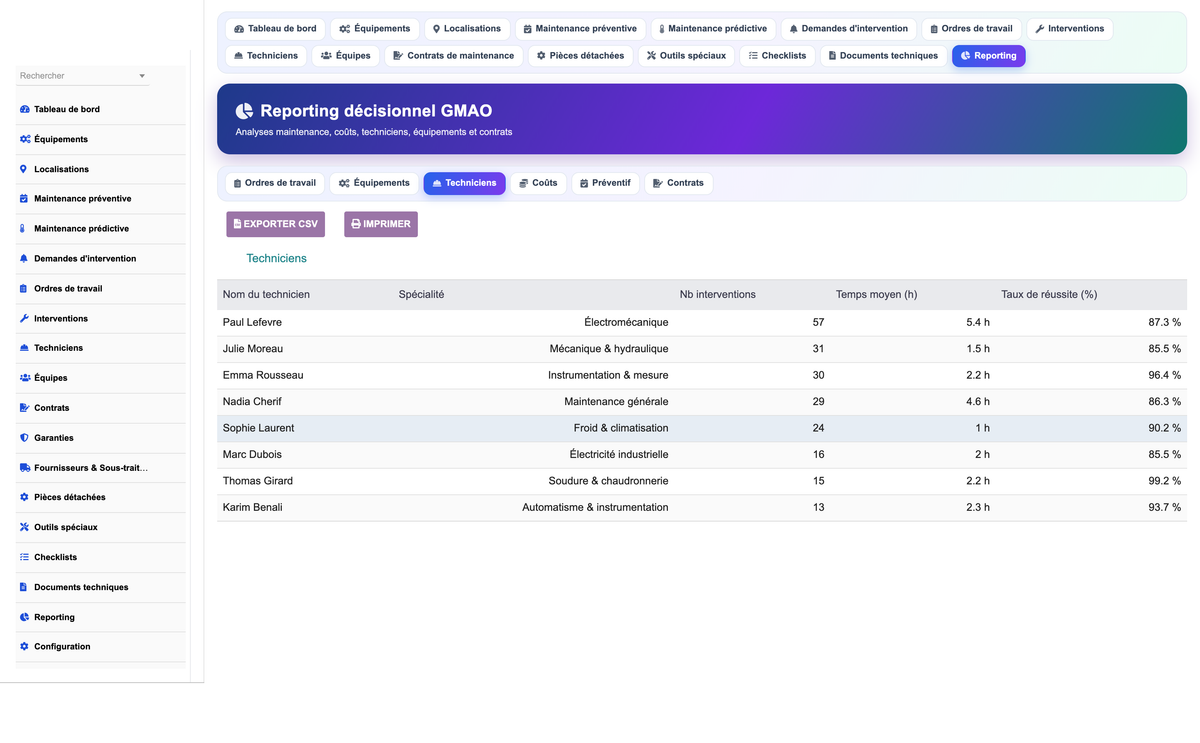The width and height of the screenshot is (1200, 743).
Task: Open Équipements in top navigation
Action: coord(375,29)
